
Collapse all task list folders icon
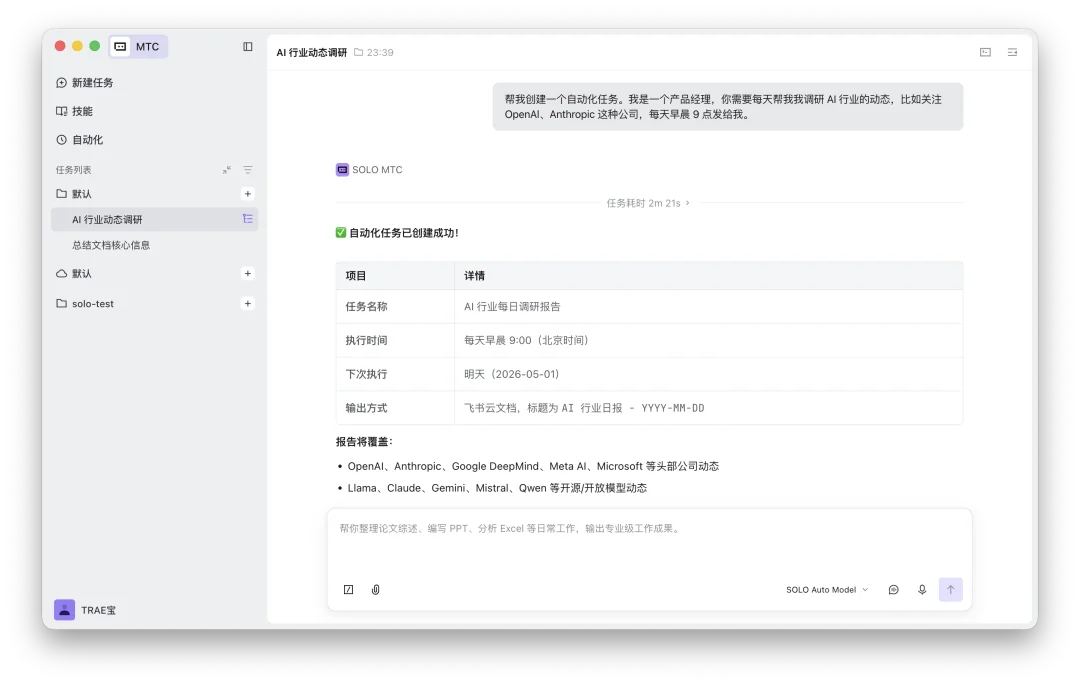227,169
